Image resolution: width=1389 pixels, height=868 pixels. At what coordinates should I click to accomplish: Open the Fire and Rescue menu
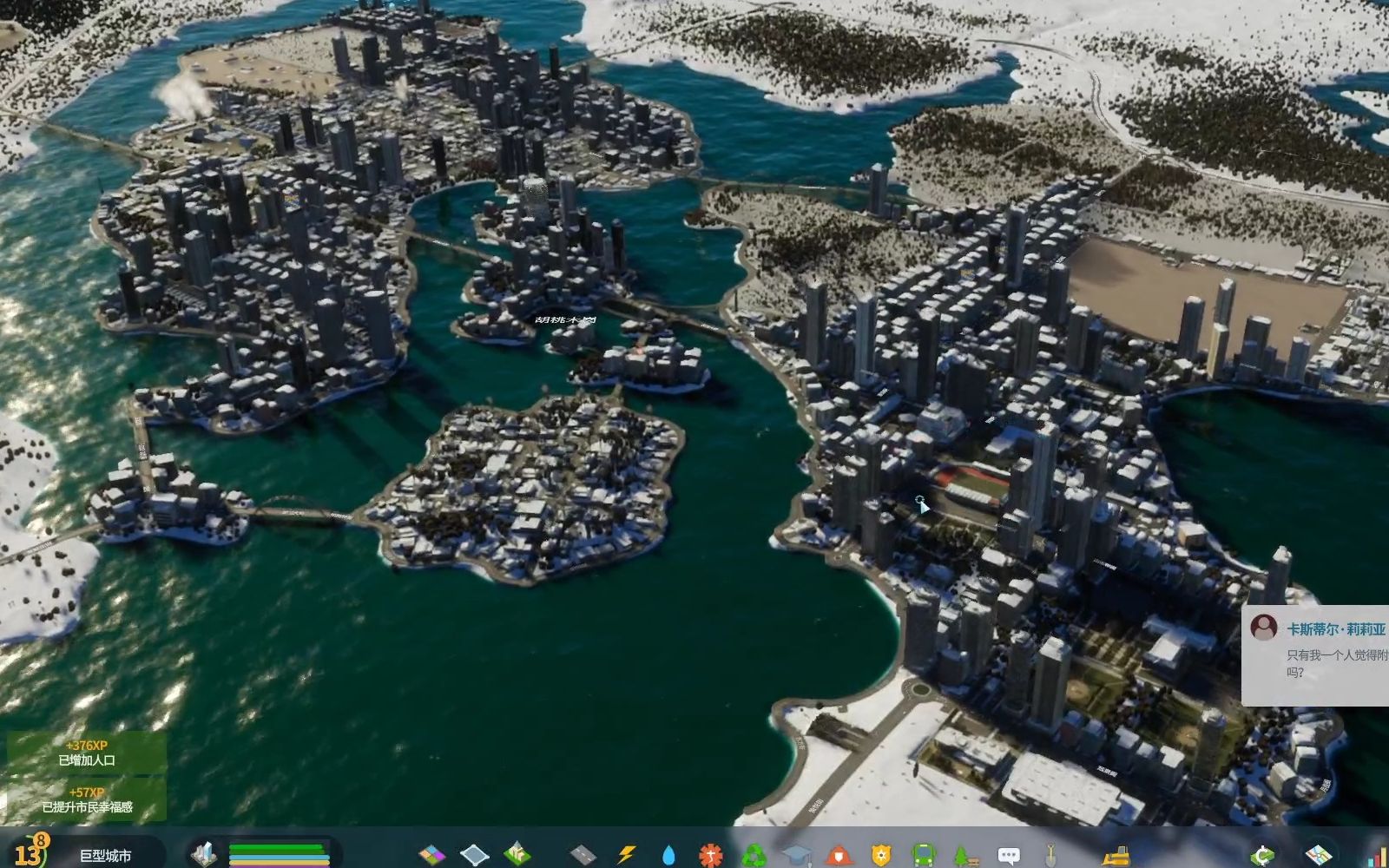pyautogui.click(x=839, y=854)
